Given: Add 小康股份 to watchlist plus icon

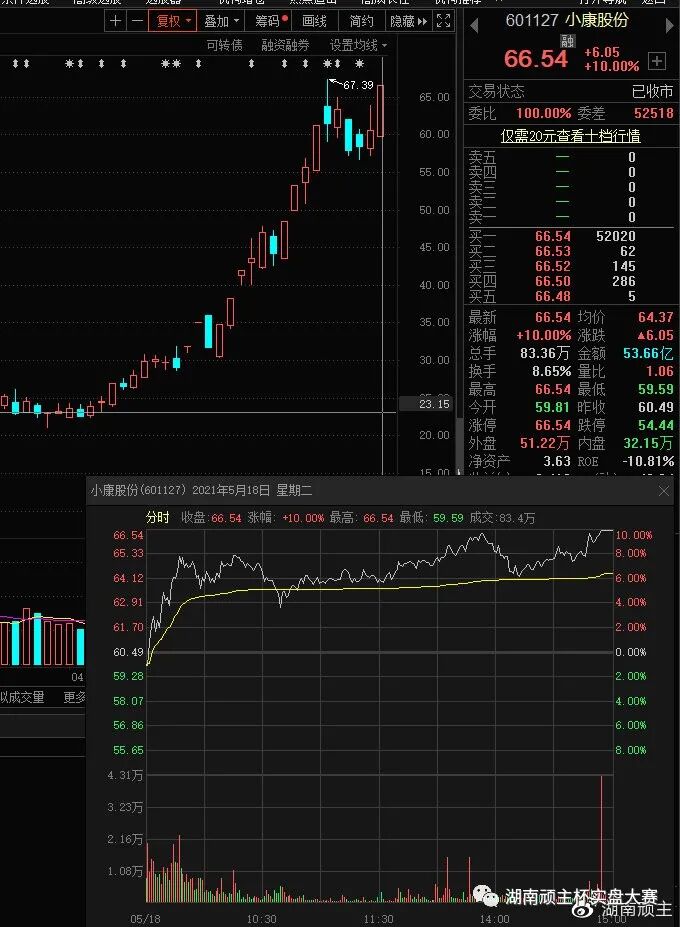Looking at the screenshot, I should [x=657, y=60].
